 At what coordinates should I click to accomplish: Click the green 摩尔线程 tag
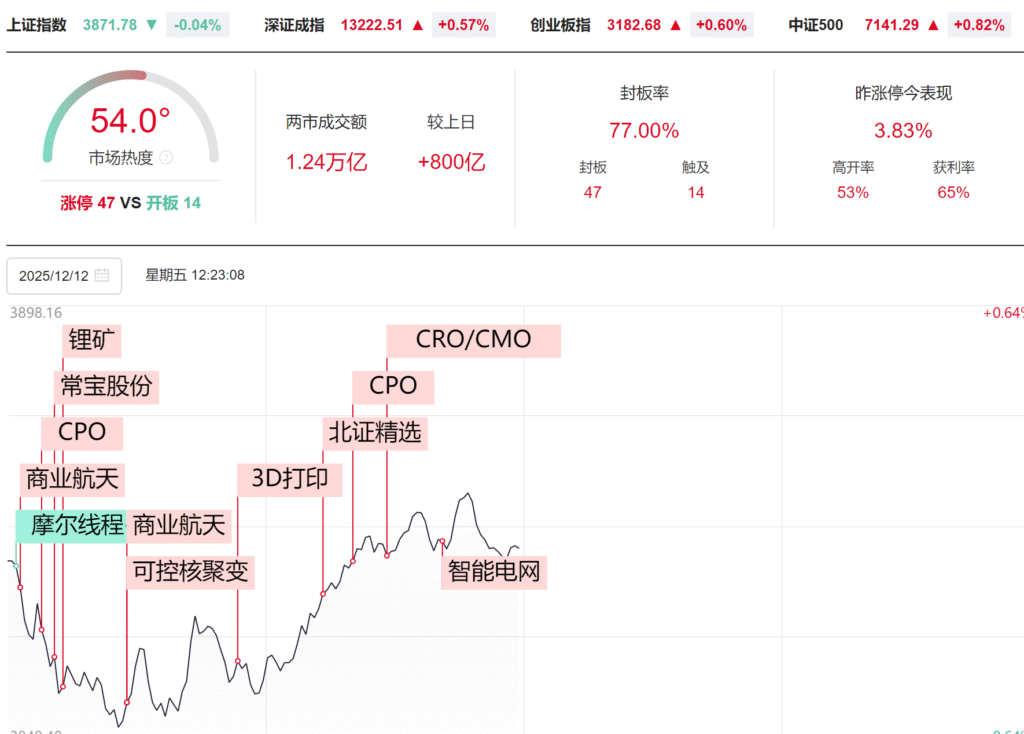72,525
